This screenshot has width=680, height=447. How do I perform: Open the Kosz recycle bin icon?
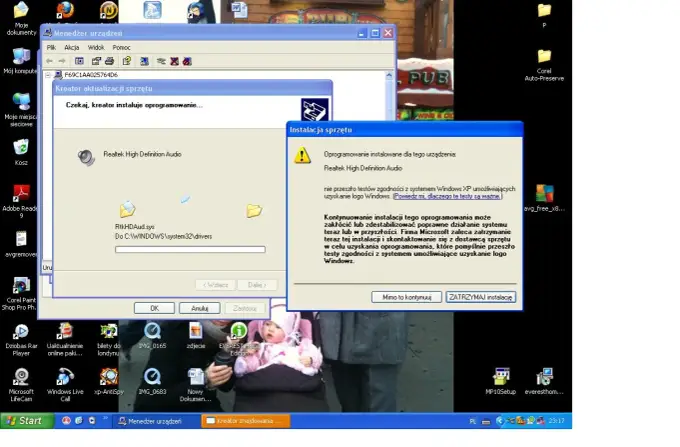point(21,152)
